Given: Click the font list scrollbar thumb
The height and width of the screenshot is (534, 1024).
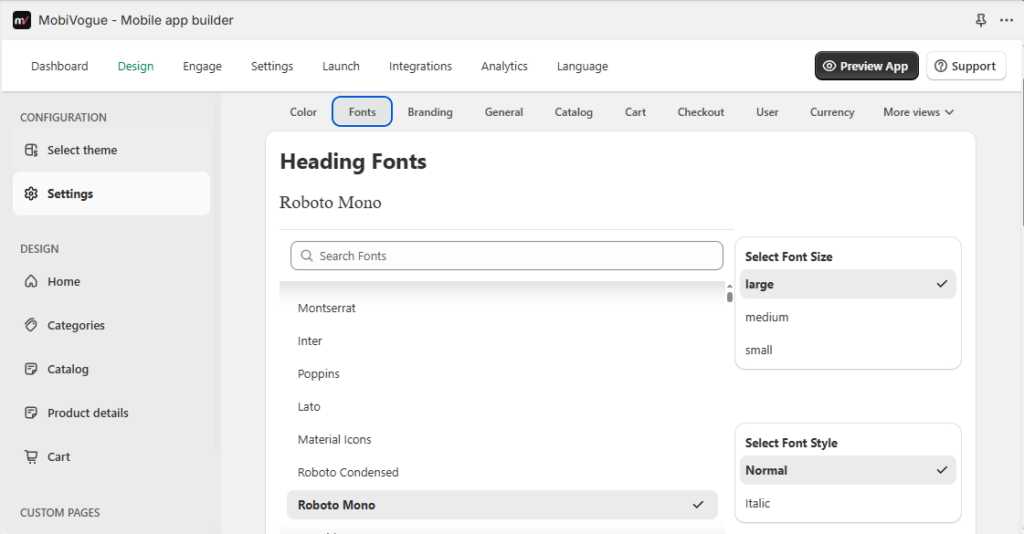Looking at the screenshot, I should (x=729, y=297).
